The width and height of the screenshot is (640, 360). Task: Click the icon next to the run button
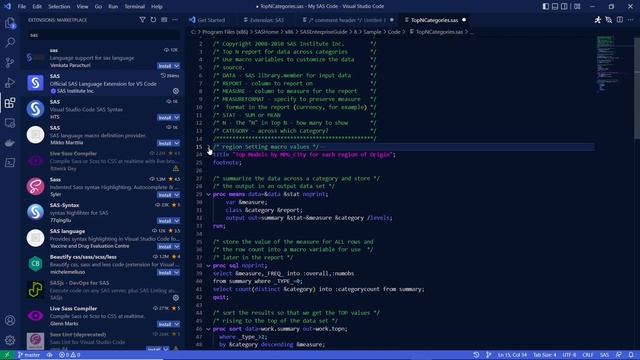pyautogui.click(x=609, y=20)
